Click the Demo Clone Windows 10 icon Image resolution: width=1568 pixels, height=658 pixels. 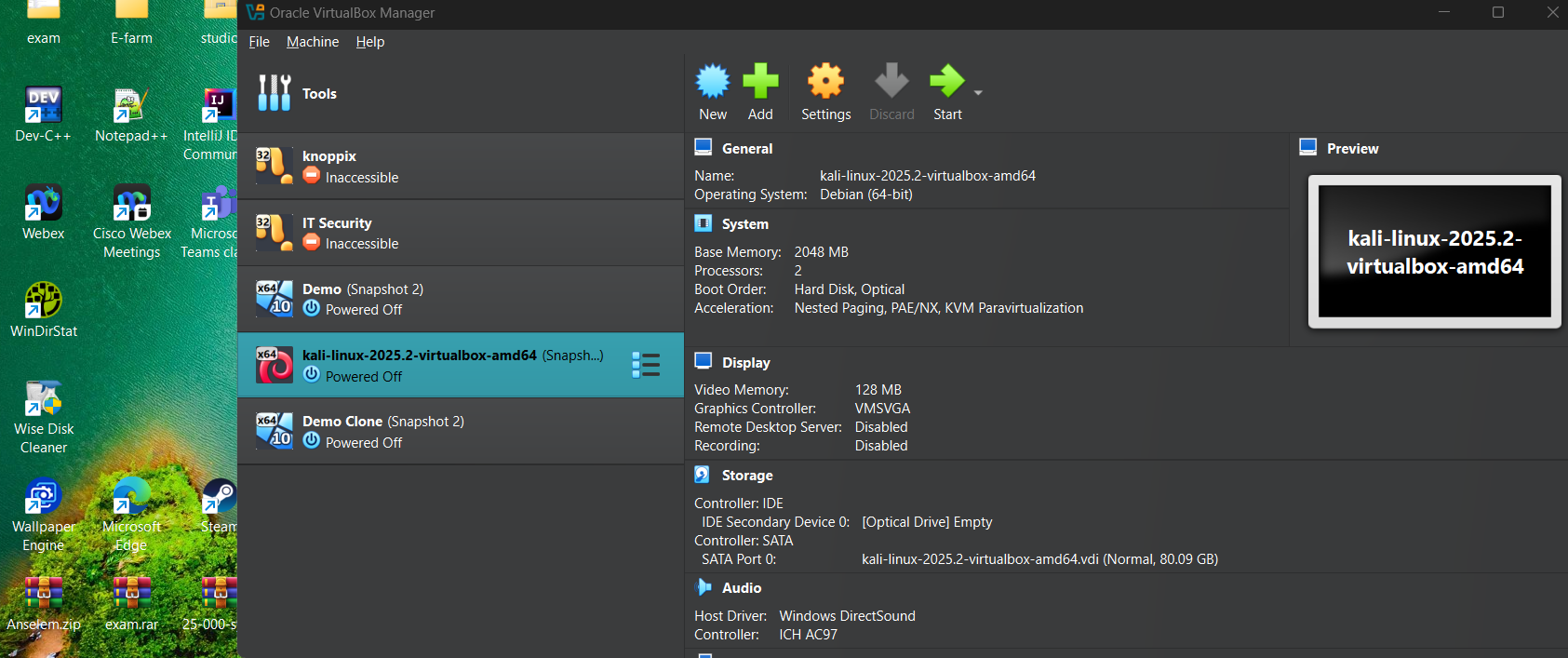(275, 432)
